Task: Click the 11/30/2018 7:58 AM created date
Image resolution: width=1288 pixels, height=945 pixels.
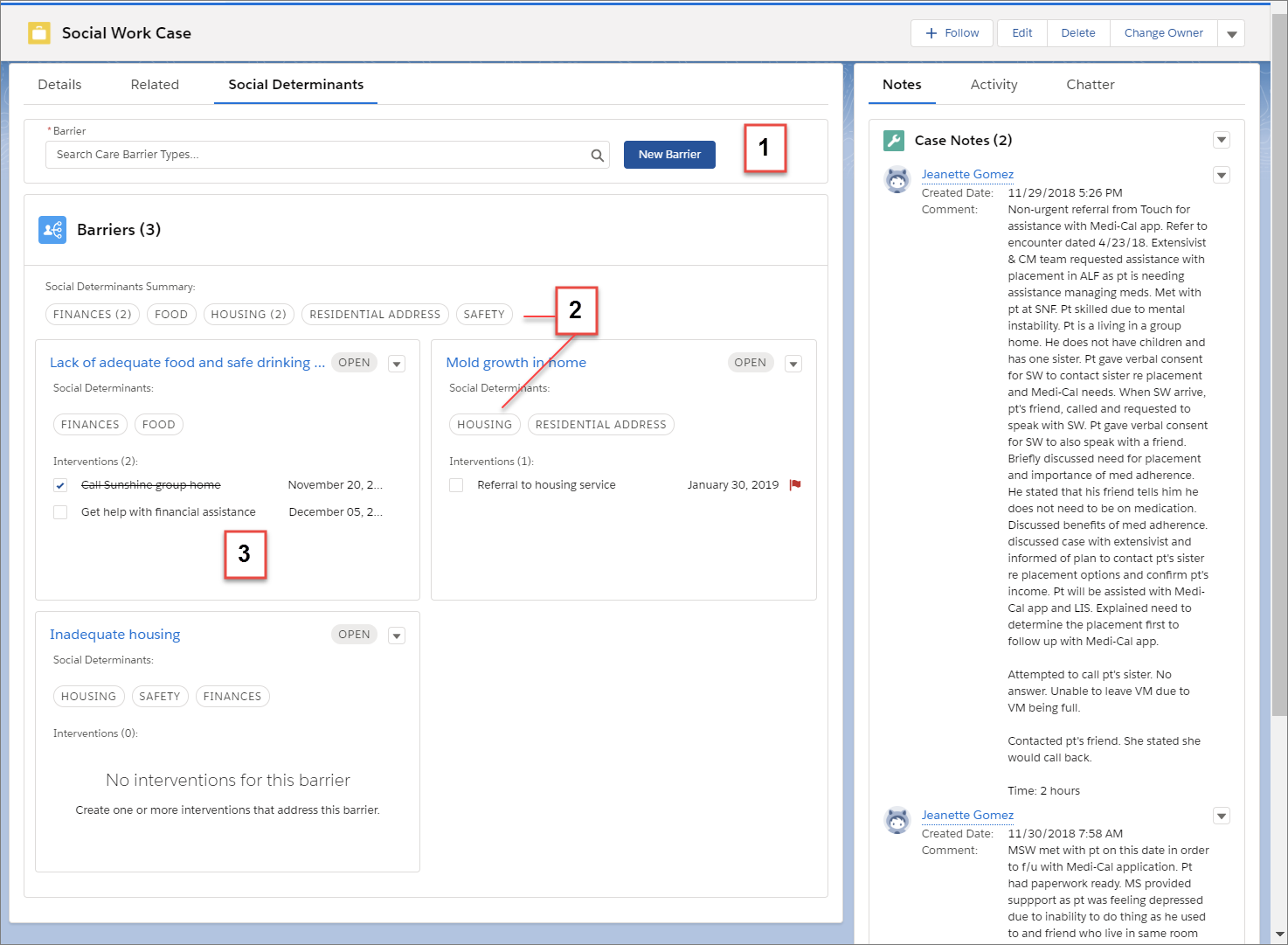Action: 1065,834
